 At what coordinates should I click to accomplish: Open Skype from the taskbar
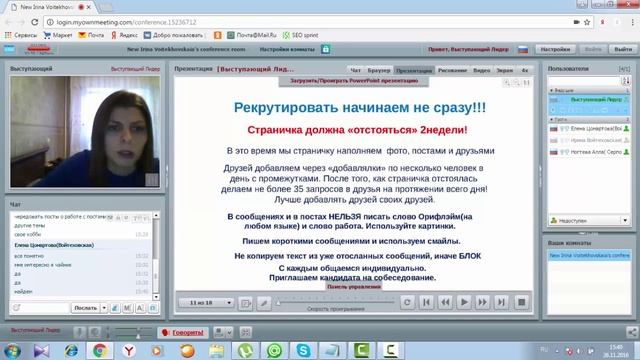303,350
